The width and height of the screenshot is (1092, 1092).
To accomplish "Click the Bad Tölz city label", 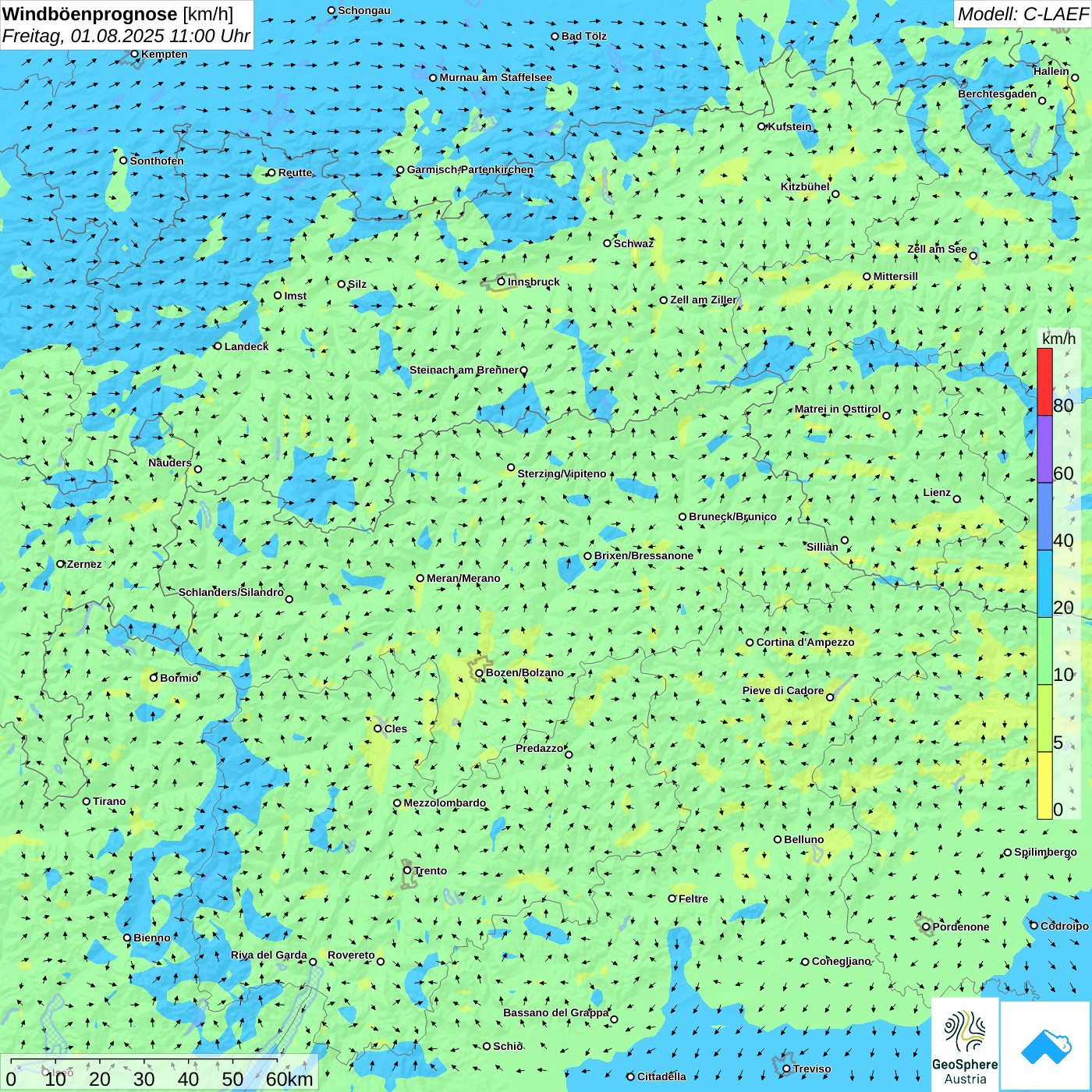I will coord(584,36).
